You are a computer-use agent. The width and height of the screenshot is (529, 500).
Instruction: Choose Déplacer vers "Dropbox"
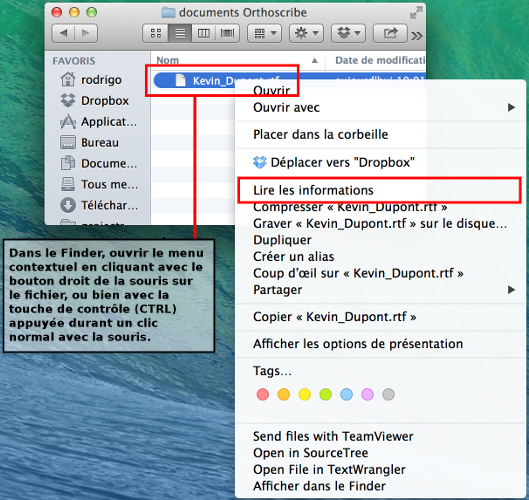[x=381, y=162]
